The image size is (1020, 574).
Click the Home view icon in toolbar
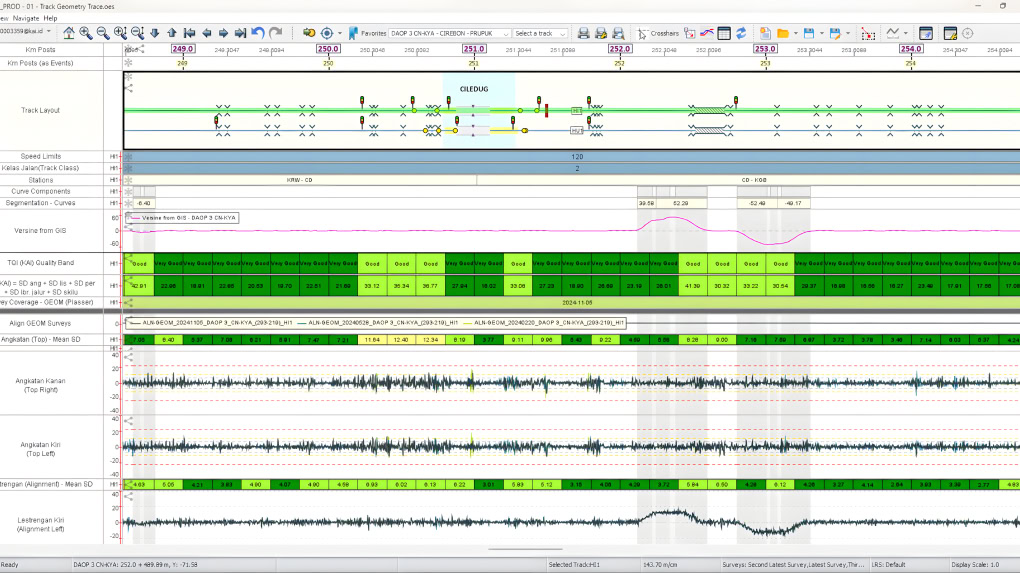[x=69, y=33]
